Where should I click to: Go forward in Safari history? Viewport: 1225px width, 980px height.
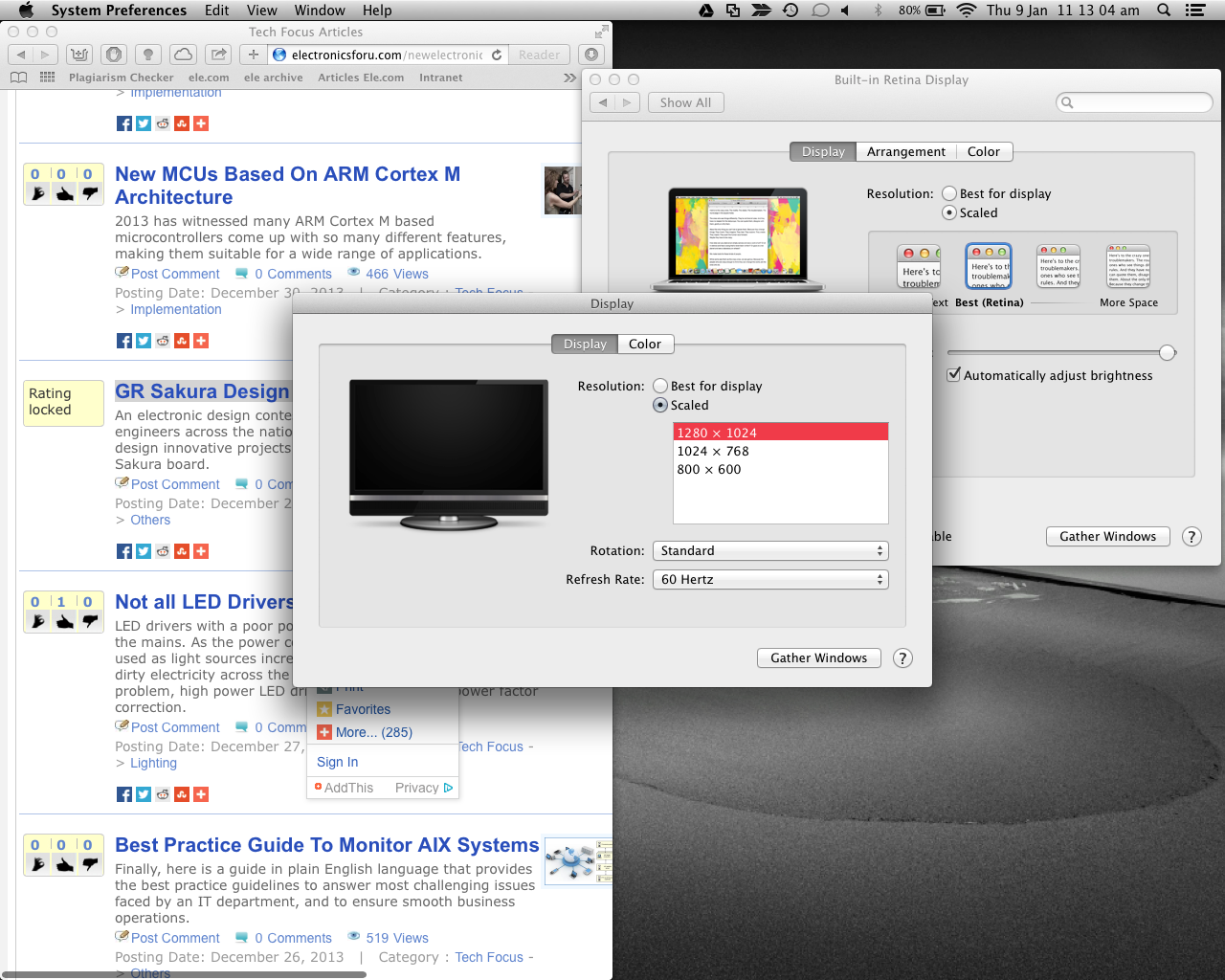click(x=45, y=55)
